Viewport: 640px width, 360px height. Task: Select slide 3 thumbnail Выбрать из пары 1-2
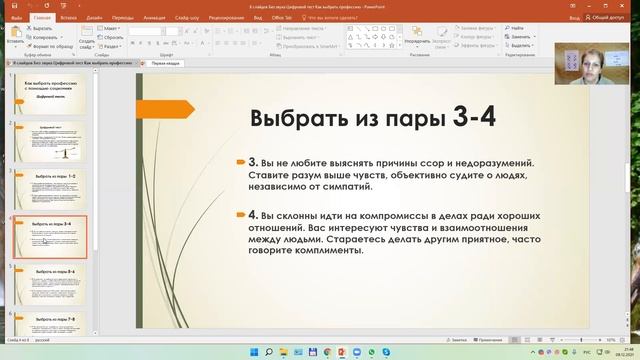tap(50, 189)
